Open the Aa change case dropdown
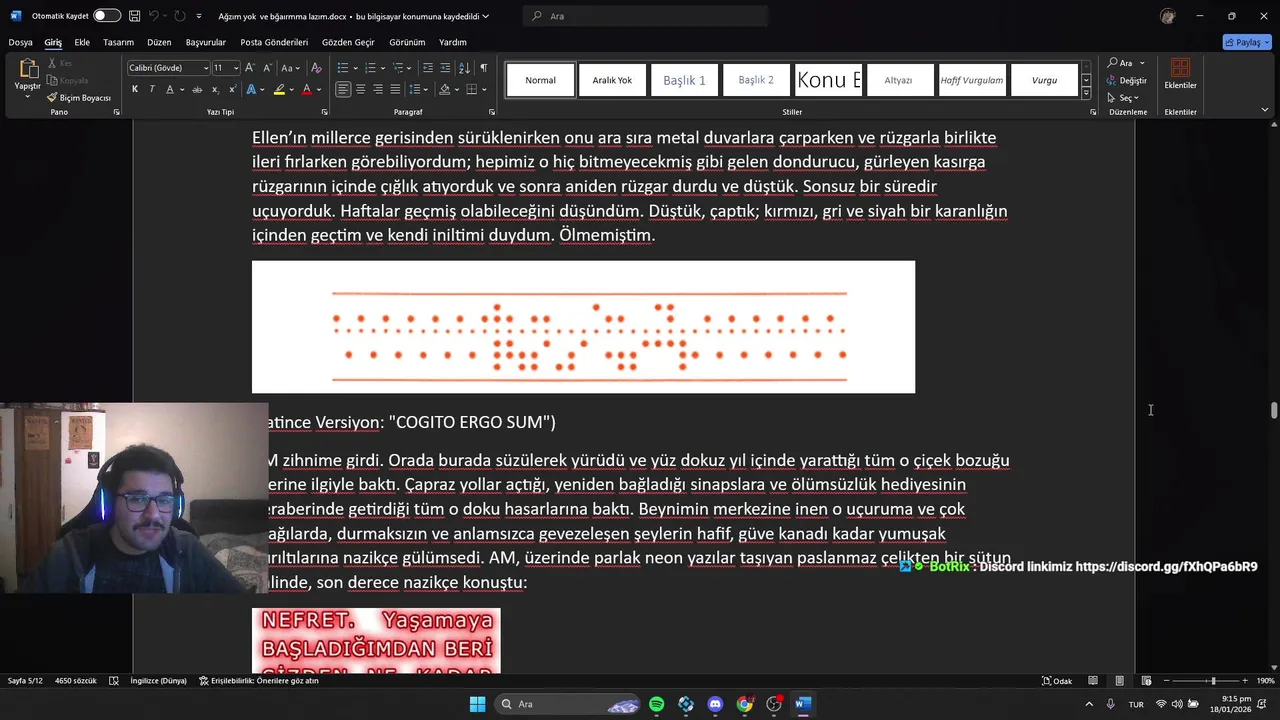The height and width of the screenshot is (720, 1280). click(x=290, y=68)
